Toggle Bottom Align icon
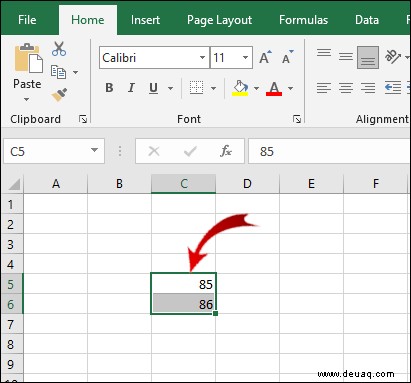 click(368, 58)
